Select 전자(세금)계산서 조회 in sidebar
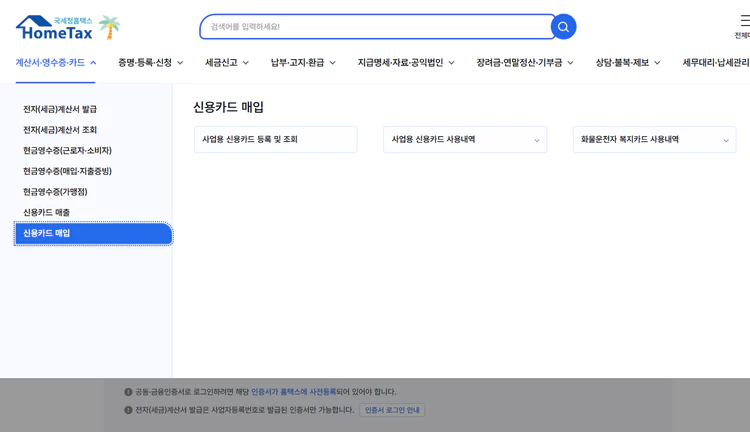Image resolution: width=750 pixels, height=432 pixels. (60, 130)
